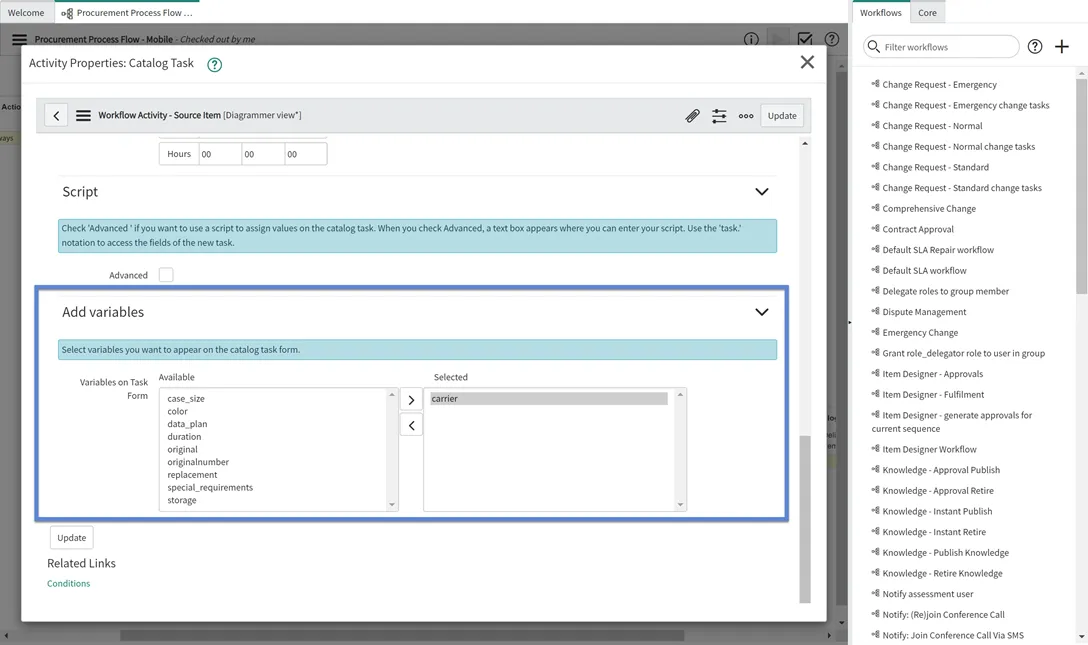Switch to the Core tab
The width and height of the screenshot is (1088, 645).
927,13
